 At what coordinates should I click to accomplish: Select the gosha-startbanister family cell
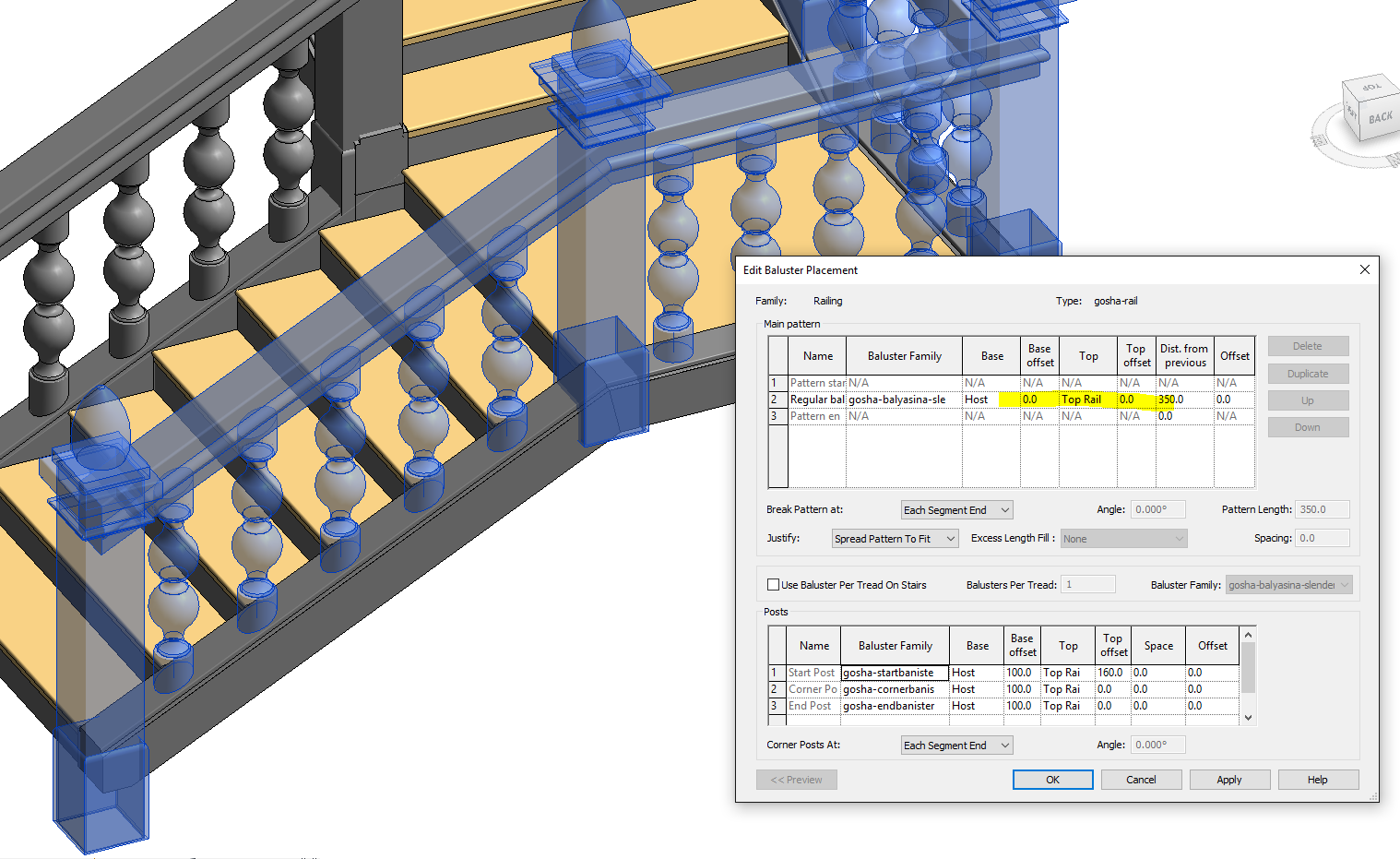(x=894, y=673)
